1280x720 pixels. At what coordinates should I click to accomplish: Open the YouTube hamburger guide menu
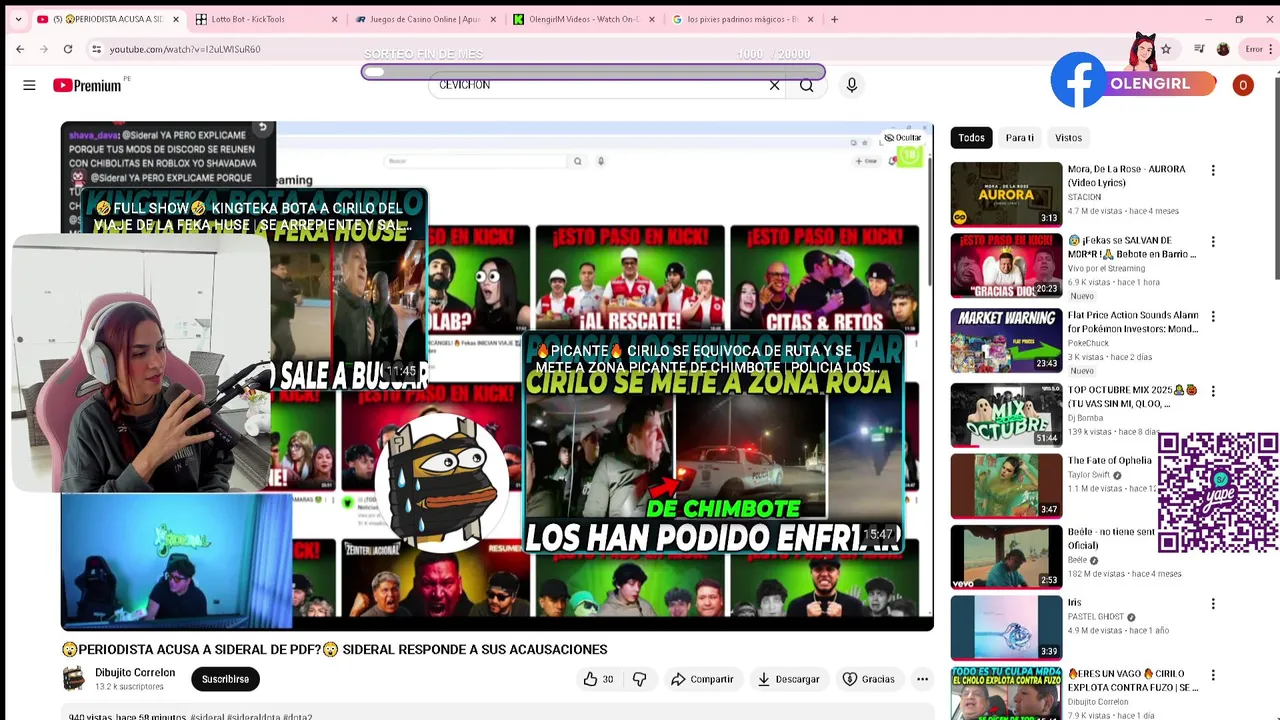click(x=29, y=85)
